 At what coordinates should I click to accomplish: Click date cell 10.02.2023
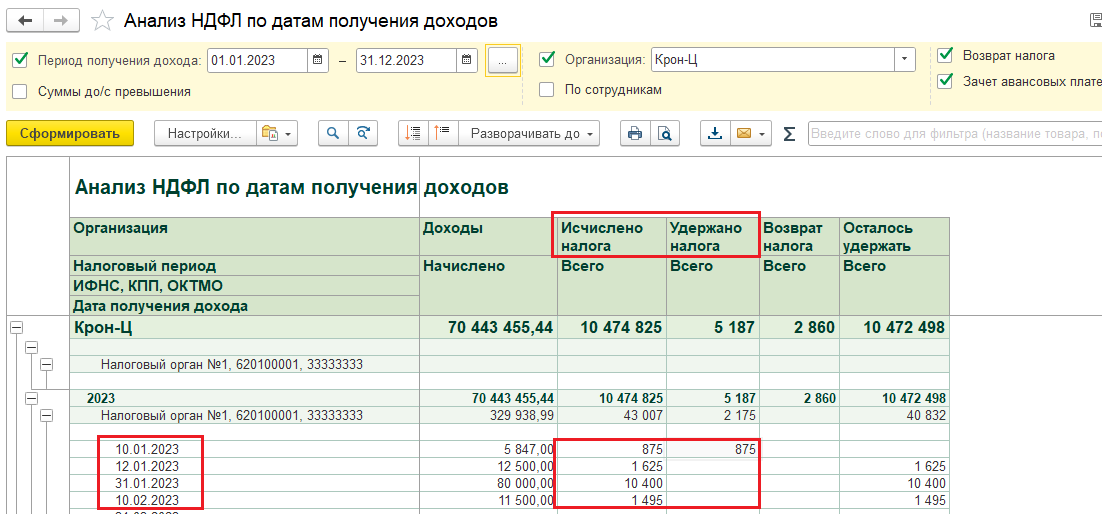click(x=148, y=500)
